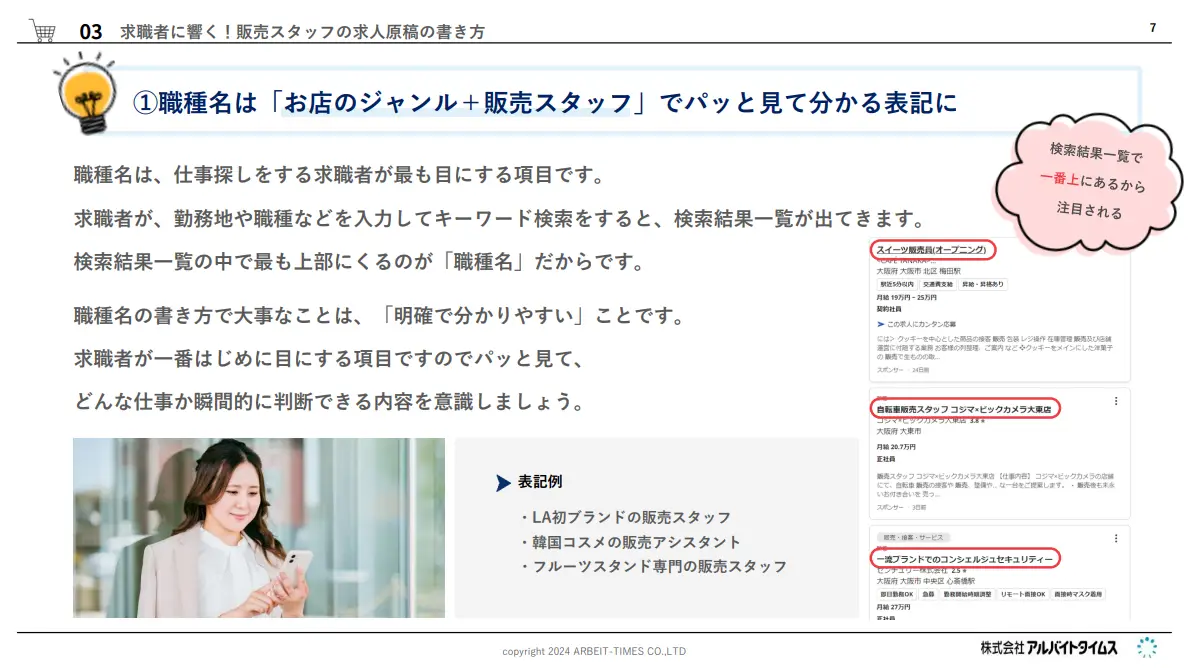Click the slide page number 7
Viewport: 1190px width, 668px height.
(1152, 28)
